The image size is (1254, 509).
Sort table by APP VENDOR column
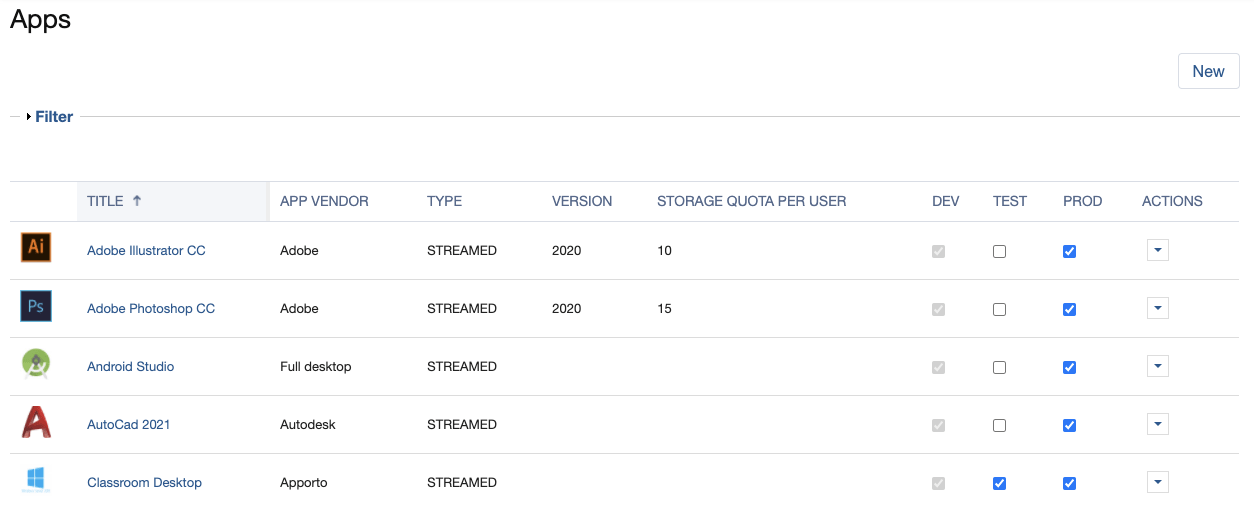[x=324, y=201]
